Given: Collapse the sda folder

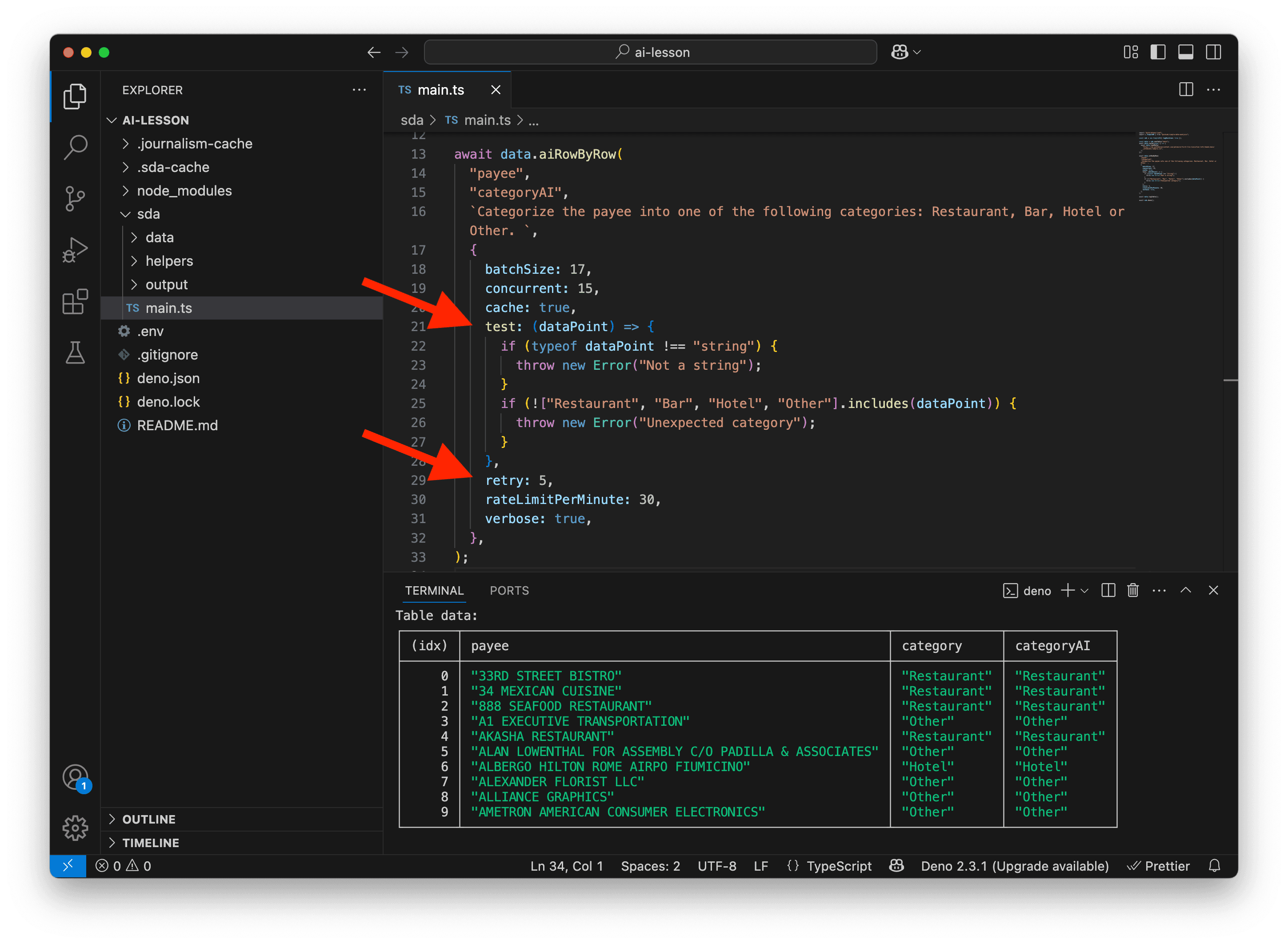Looking at the screenshot, I should [x=242, y=214].
